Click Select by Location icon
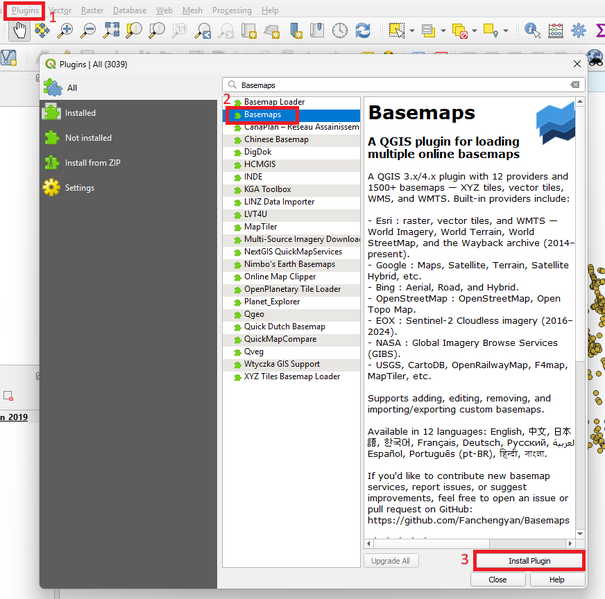This screenshot has width=605, height=599. [x=491, y=30]
